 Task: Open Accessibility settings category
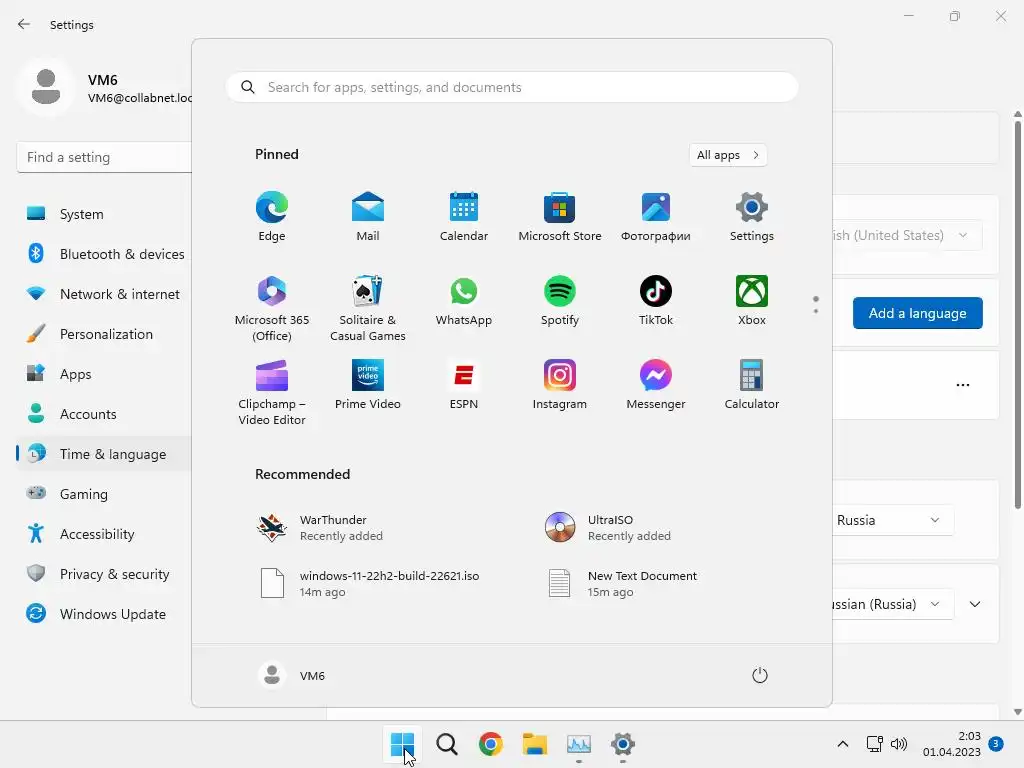coord(103,534)
